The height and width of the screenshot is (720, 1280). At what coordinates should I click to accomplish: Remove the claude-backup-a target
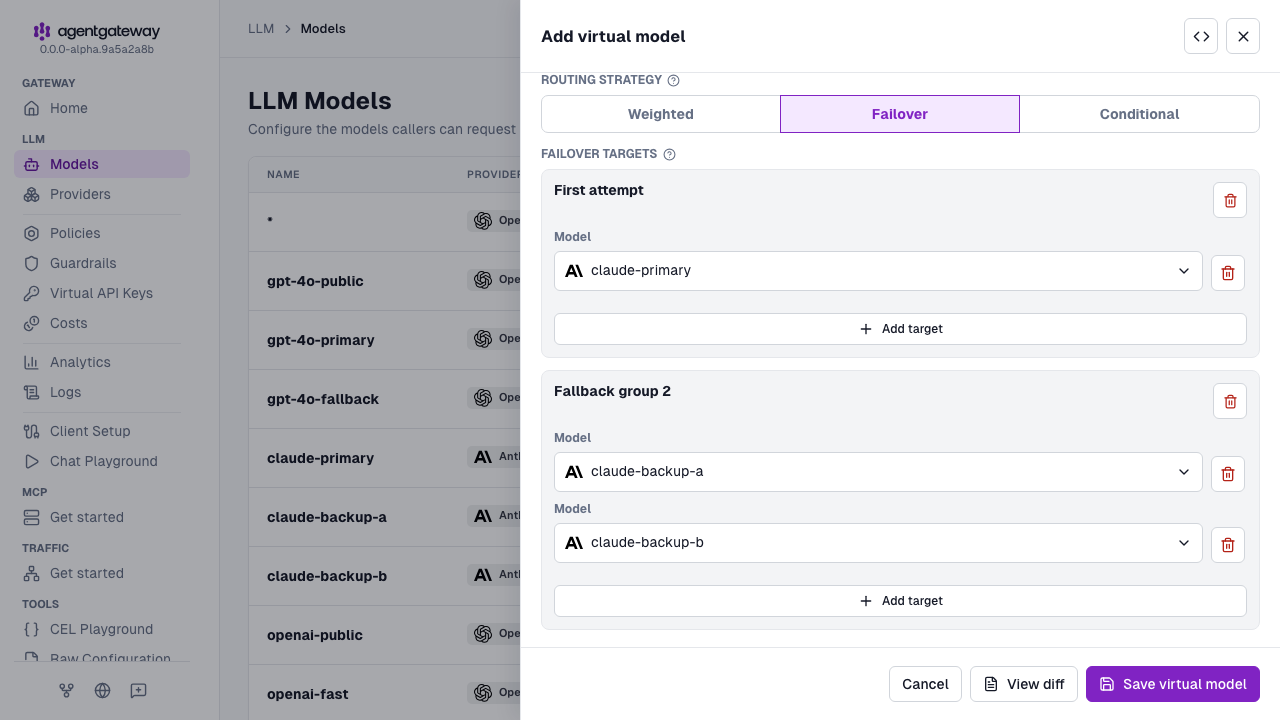click(1228, 474)
